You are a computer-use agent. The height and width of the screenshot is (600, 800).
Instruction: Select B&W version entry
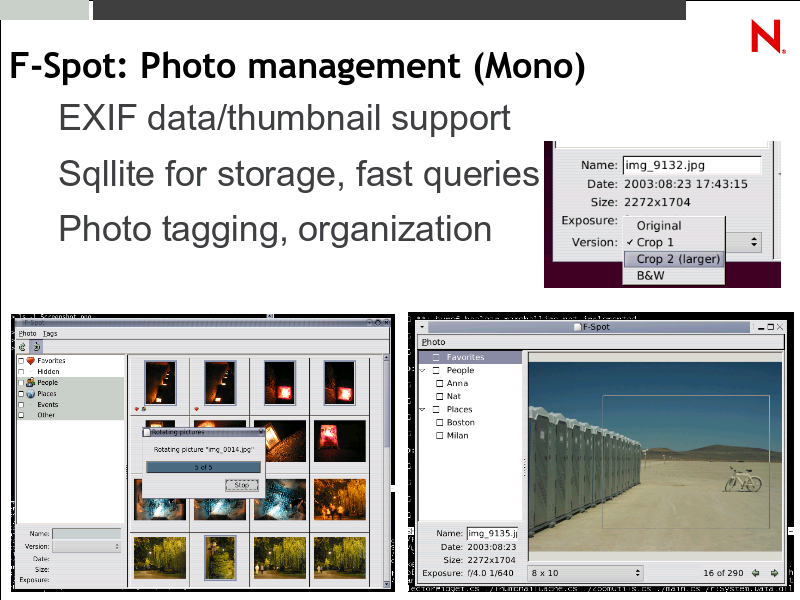[x=673, y=276]
